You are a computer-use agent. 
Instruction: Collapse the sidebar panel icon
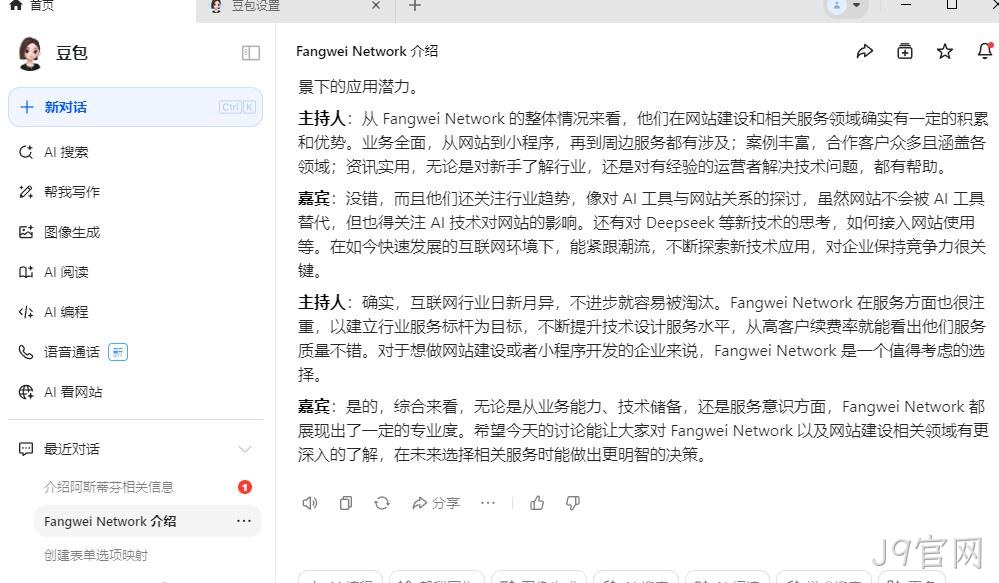[x=250, y=53]
